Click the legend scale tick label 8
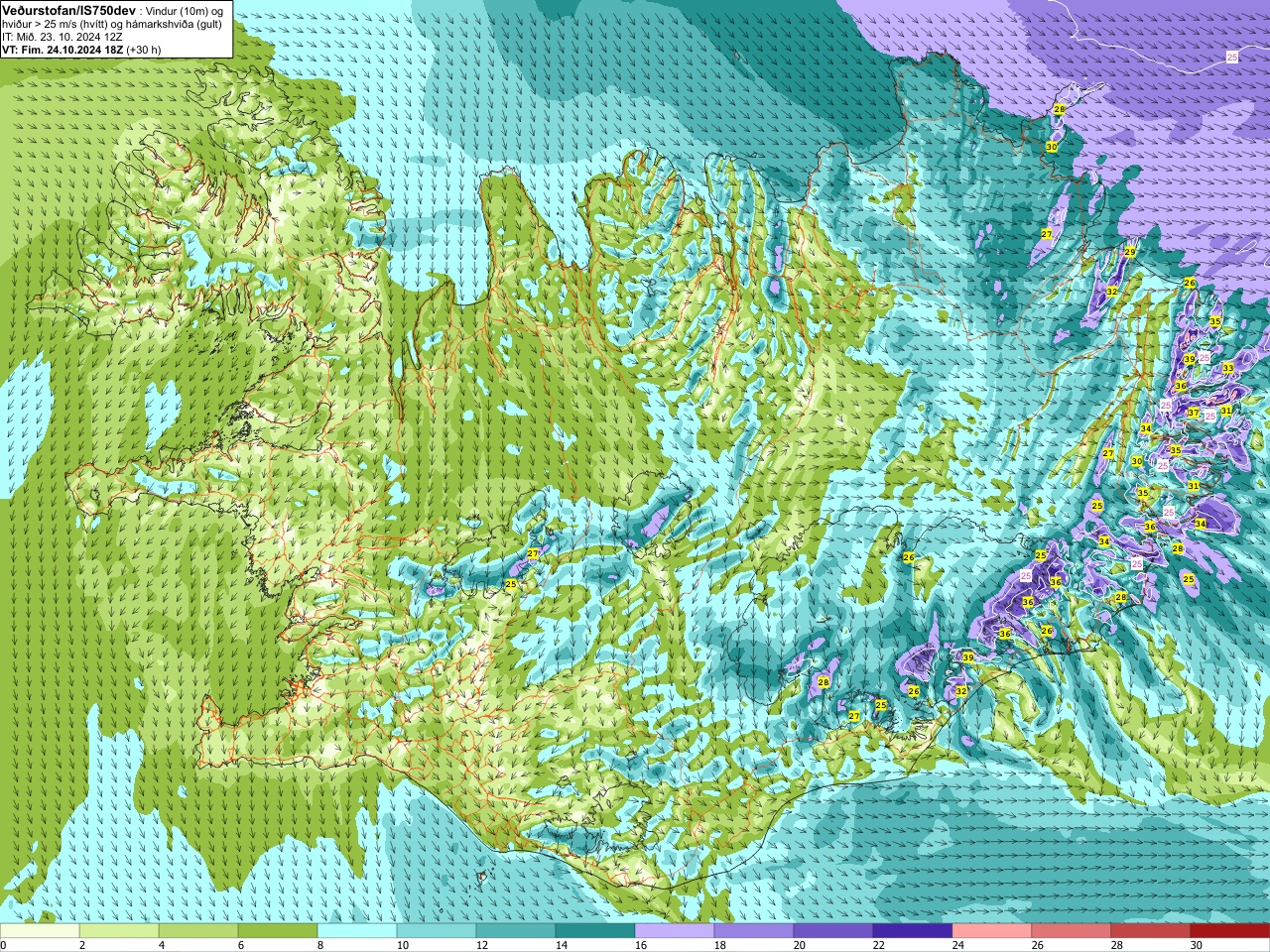 (320, 945)
